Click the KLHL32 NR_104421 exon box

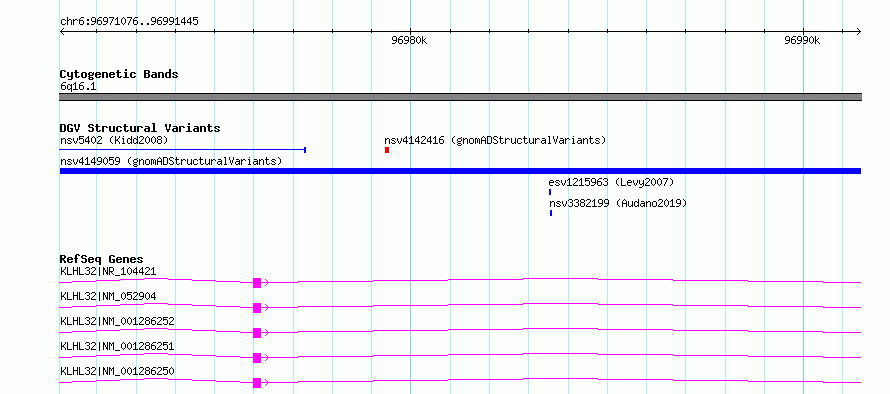pos(257,283)
